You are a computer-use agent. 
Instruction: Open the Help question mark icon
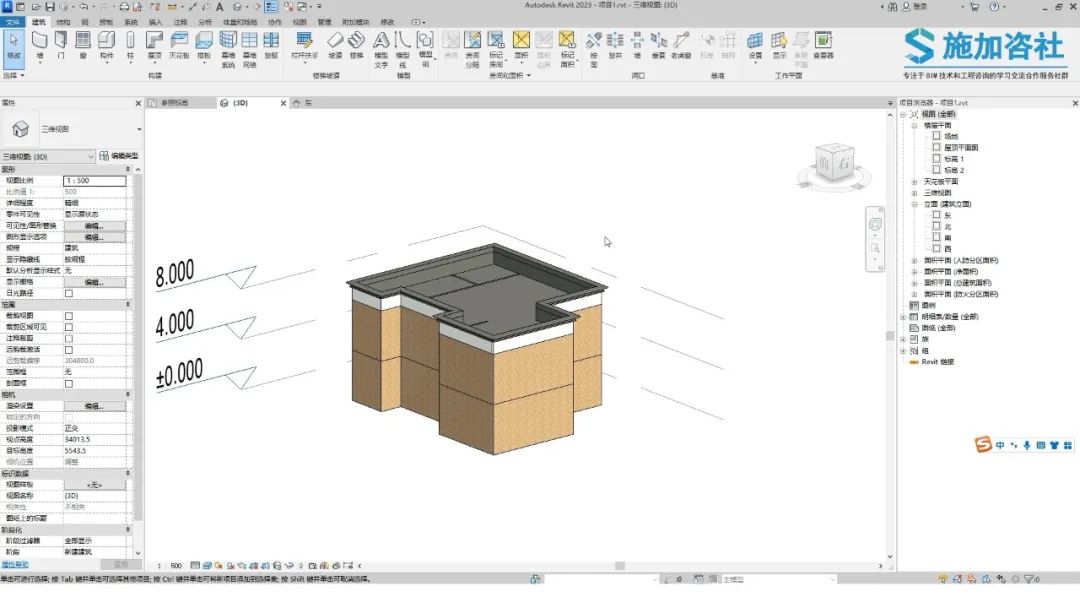(x=994, y=7)
